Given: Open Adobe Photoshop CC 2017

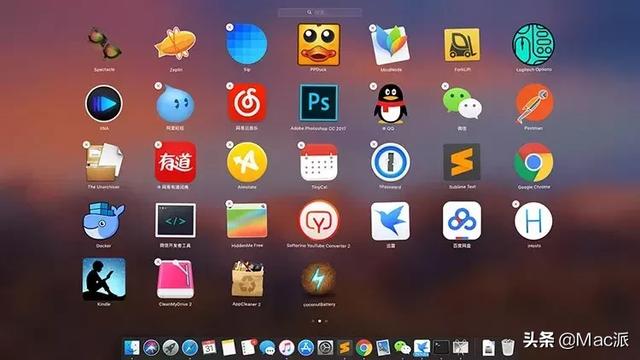Looking at the screenshot, I should [318, 103].
